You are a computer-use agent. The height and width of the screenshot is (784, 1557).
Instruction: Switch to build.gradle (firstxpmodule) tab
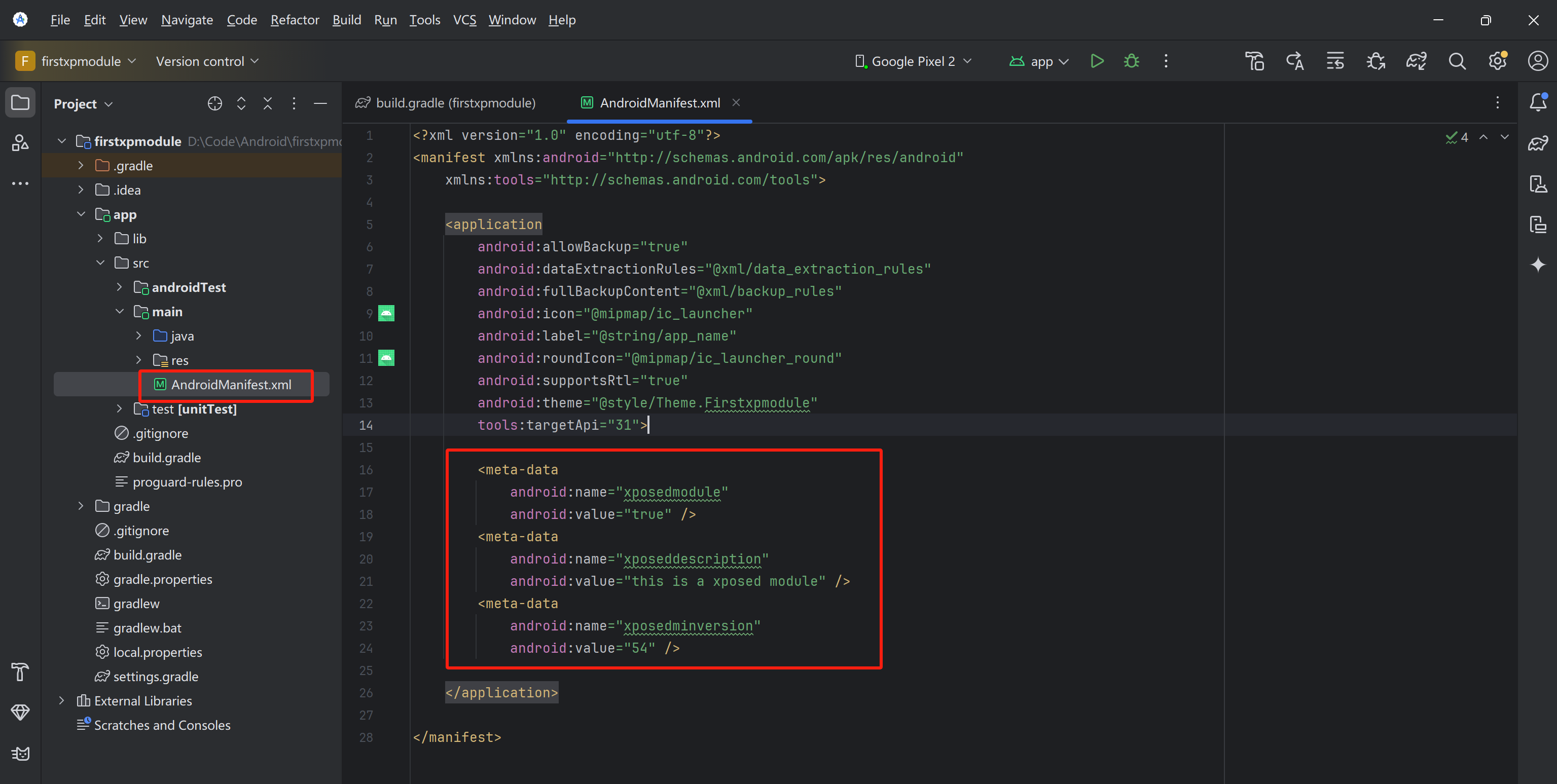pyautogui.click(x=446, y=103)
